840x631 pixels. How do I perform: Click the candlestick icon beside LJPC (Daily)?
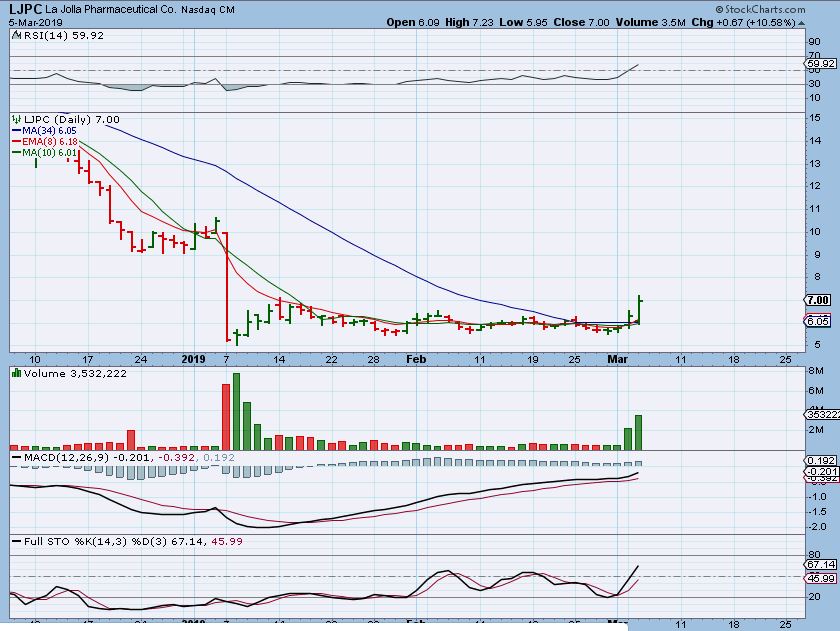click(x=17, y=119)
